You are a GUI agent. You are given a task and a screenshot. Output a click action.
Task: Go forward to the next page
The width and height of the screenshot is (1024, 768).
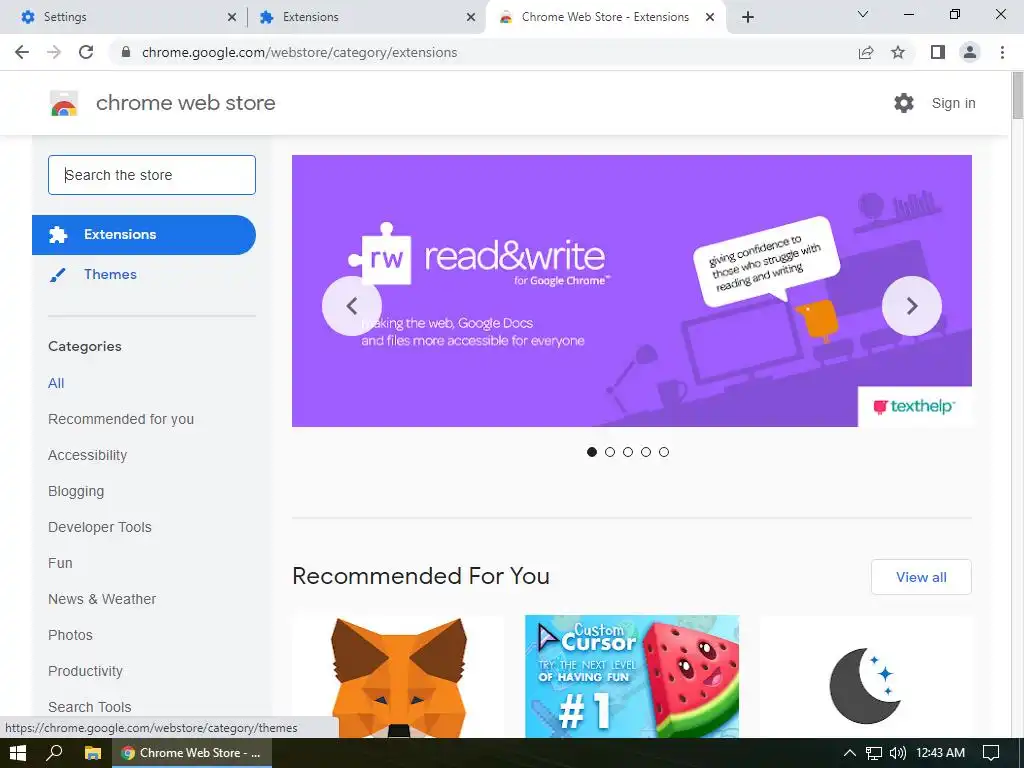54,52
